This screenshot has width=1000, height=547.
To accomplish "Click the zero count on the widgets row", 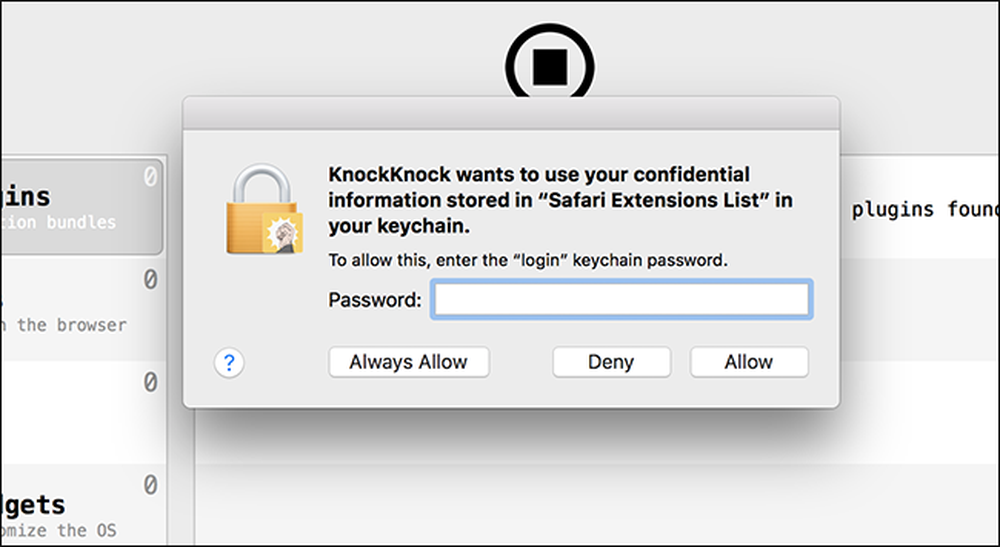I will click(150, 485).
